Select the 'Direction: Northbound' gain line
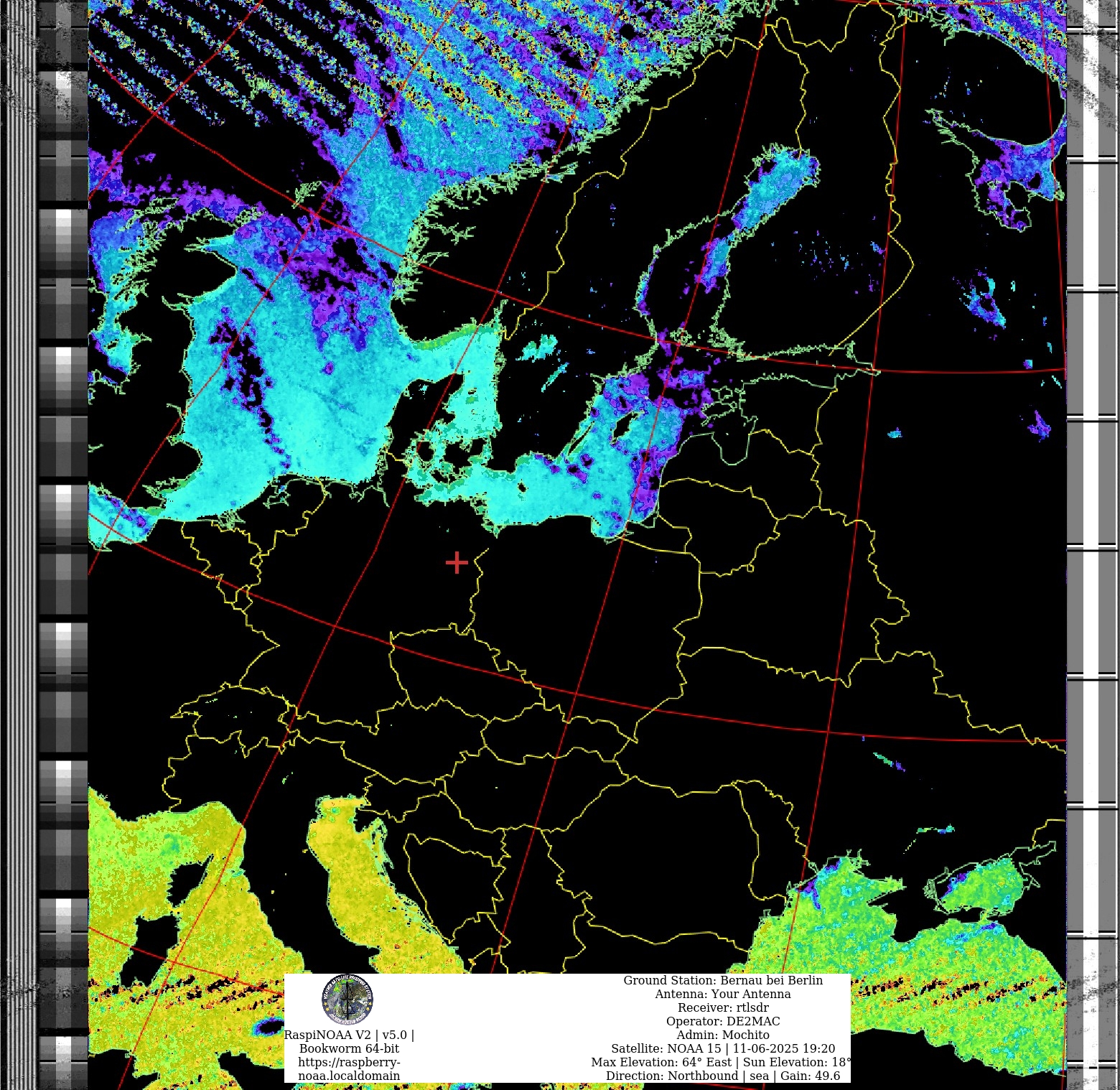Screen dimensions: 1120x1090 723,1076
